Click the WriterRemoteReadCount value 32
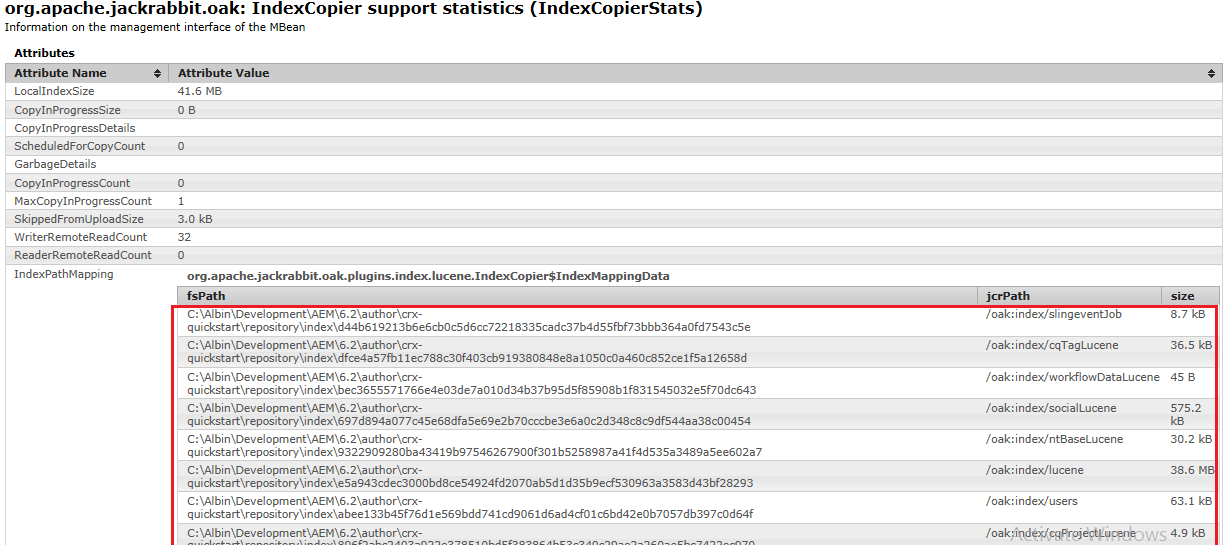The height and width of the screenshot is (545, 1225). tap(184, 237)
